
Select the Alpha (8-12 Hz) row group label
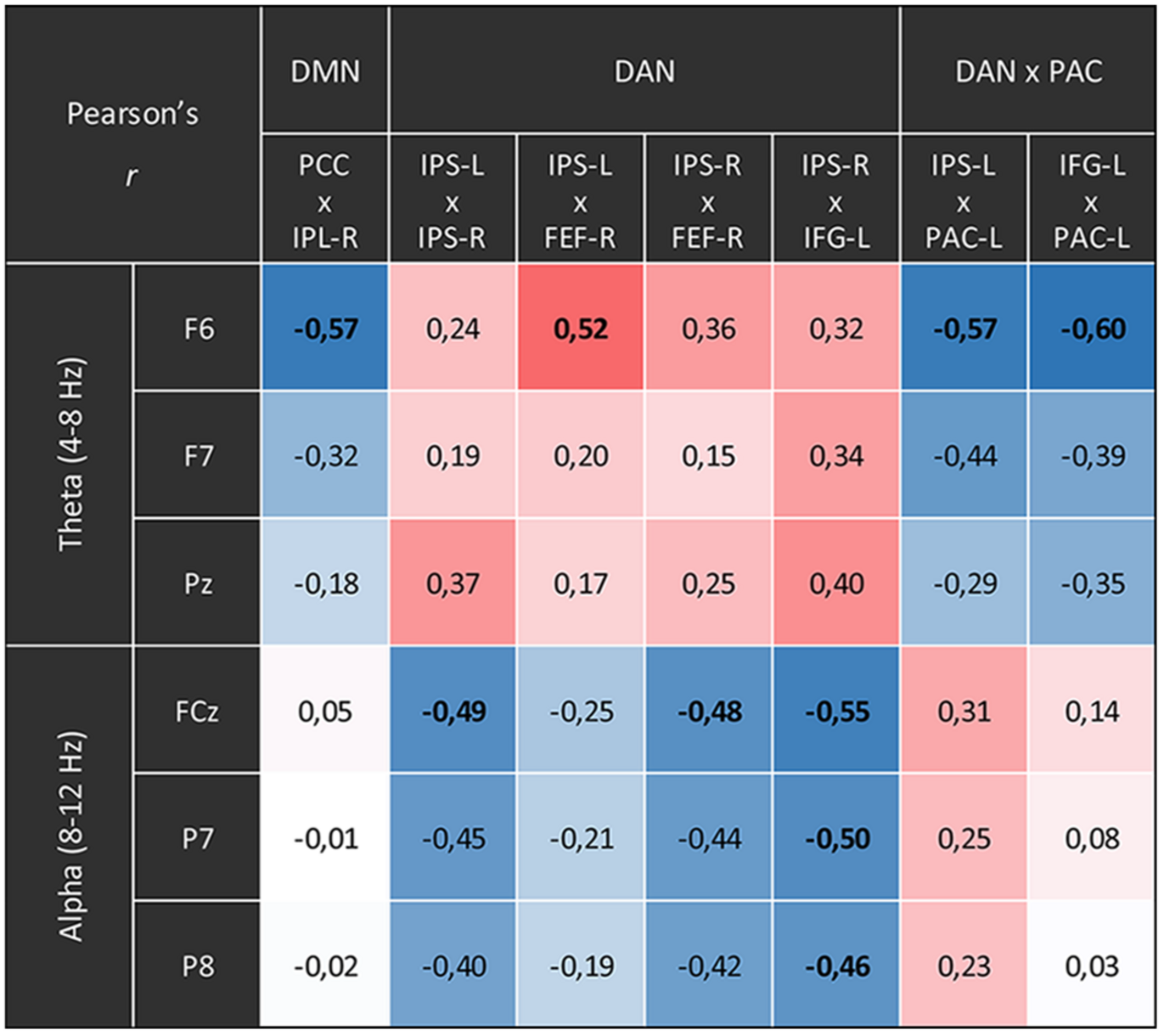(71, 837)
